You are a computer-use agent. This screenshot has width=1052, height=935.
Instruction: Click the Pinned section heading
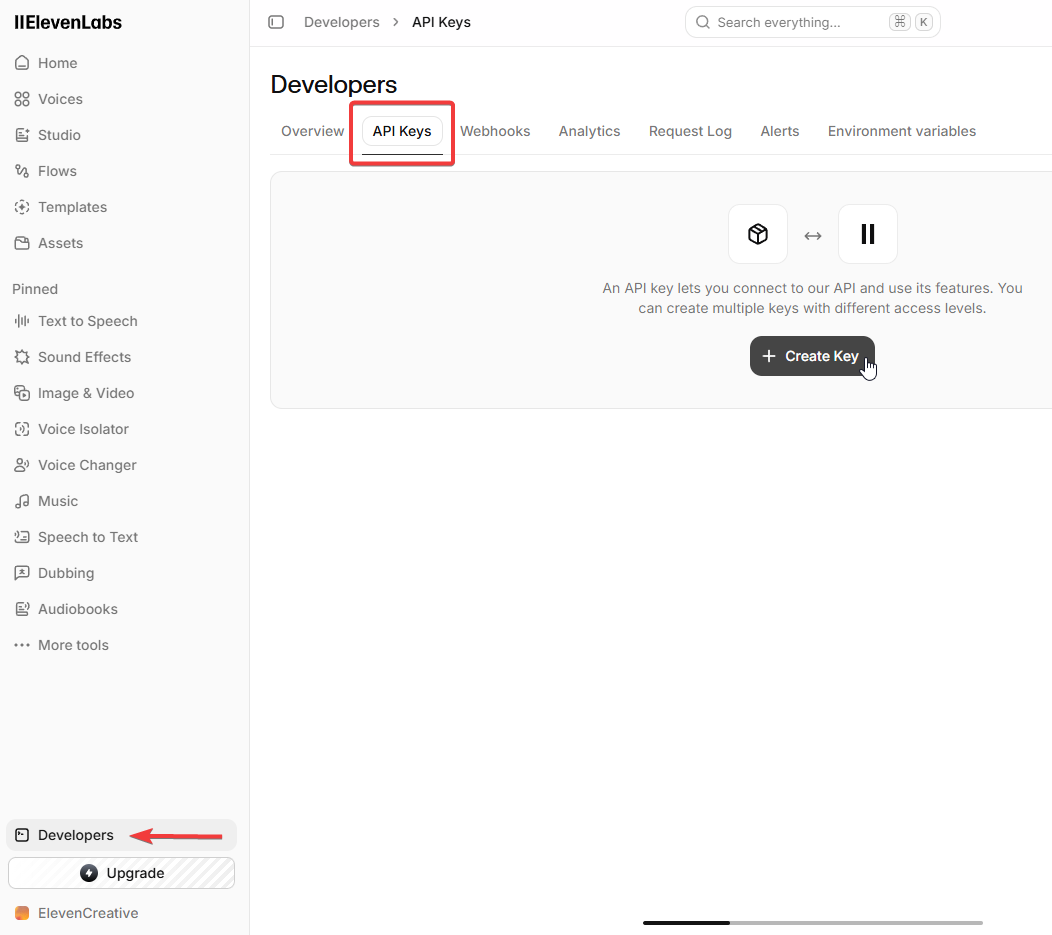tap(35, 289)
